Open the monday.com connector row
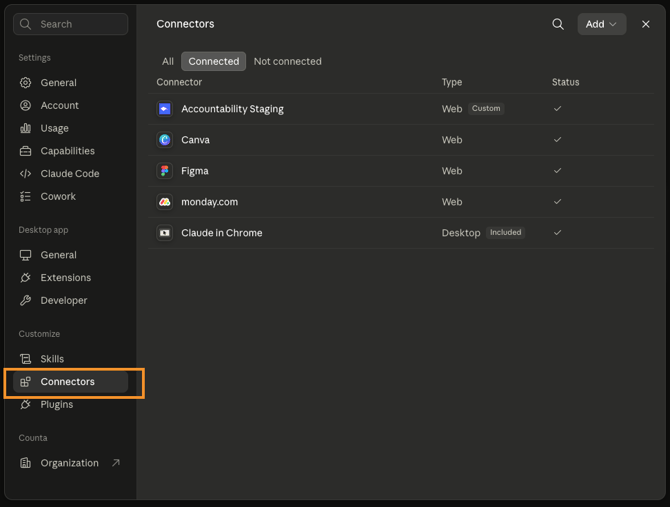Screen dimensions: 670x507 [x=401, y=202]
